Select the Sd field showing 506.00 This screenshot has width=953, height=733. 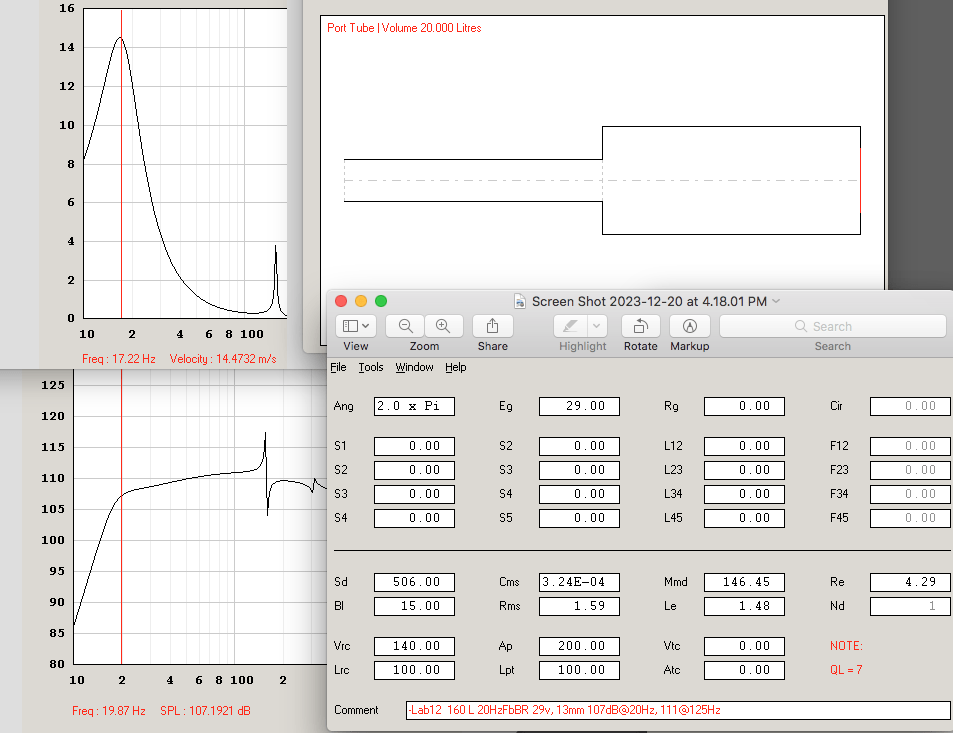[x=415, y=582]
